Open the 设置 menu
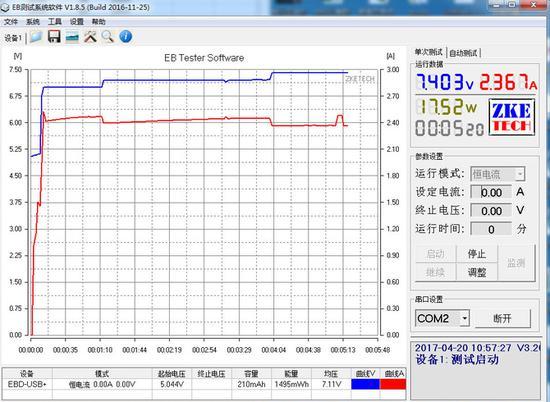 click(x=76, y=22)
